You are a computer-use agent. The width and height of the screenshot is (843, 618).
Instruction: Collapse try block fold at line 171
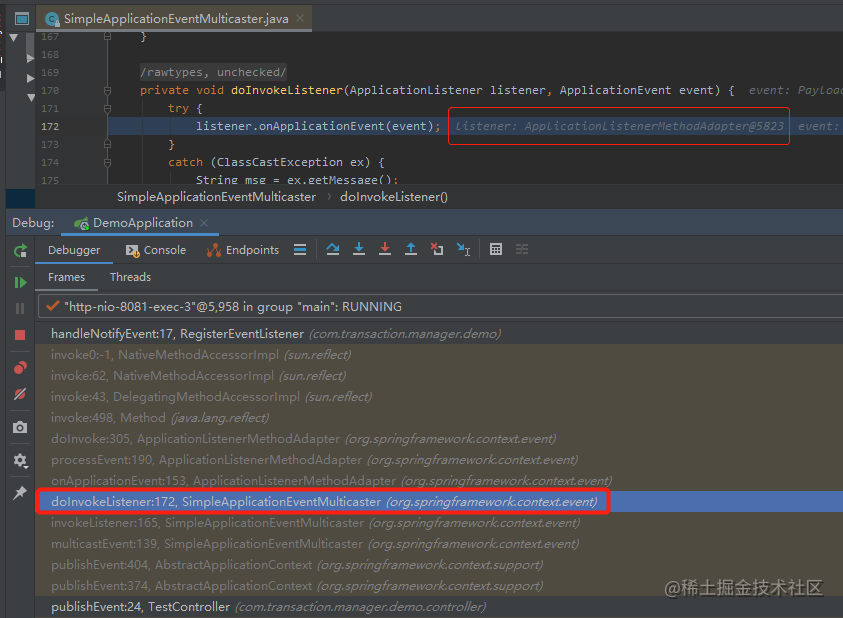tap(108, 109)
